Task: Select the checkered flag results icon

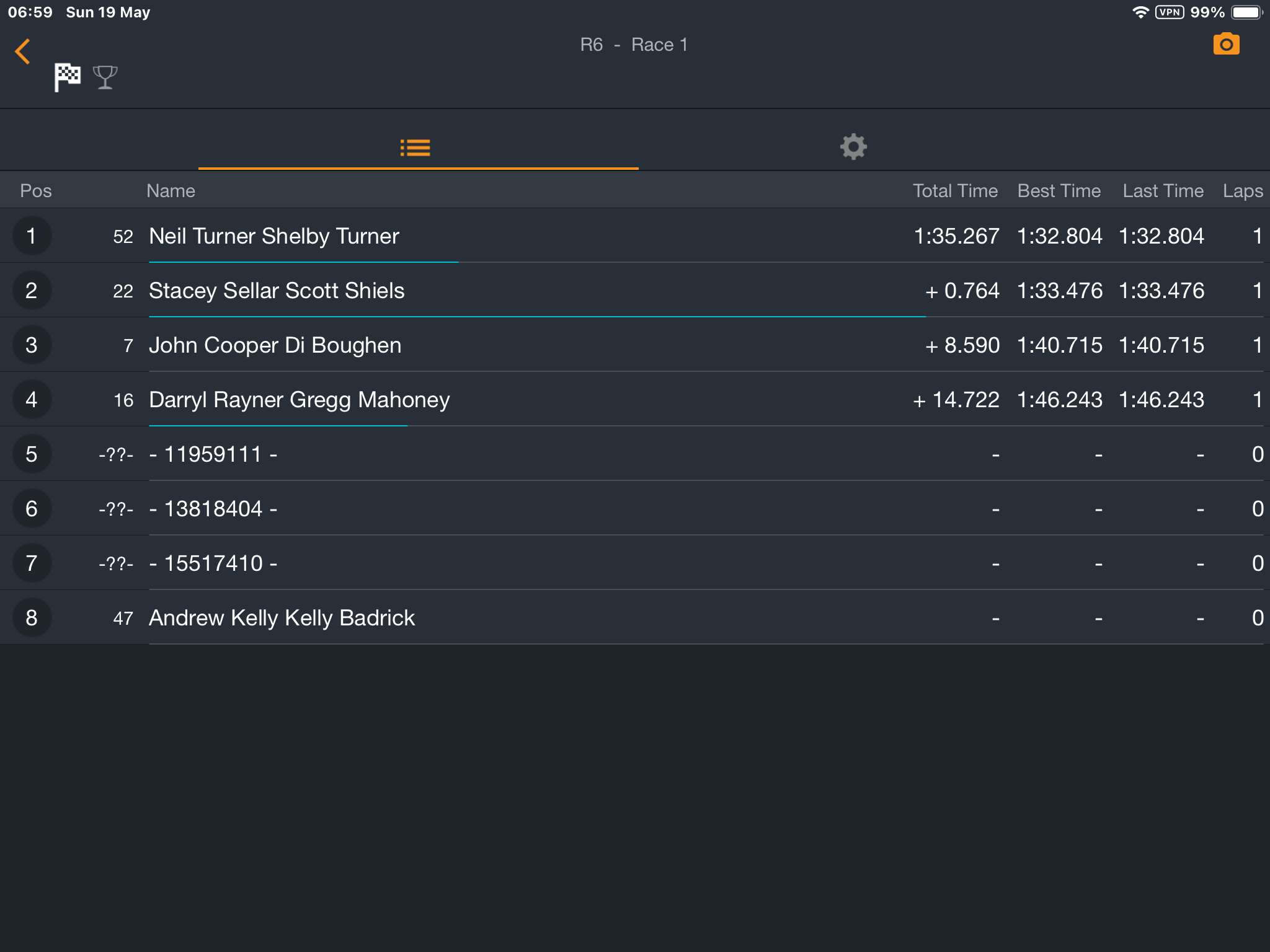Action: click(67, 77)
